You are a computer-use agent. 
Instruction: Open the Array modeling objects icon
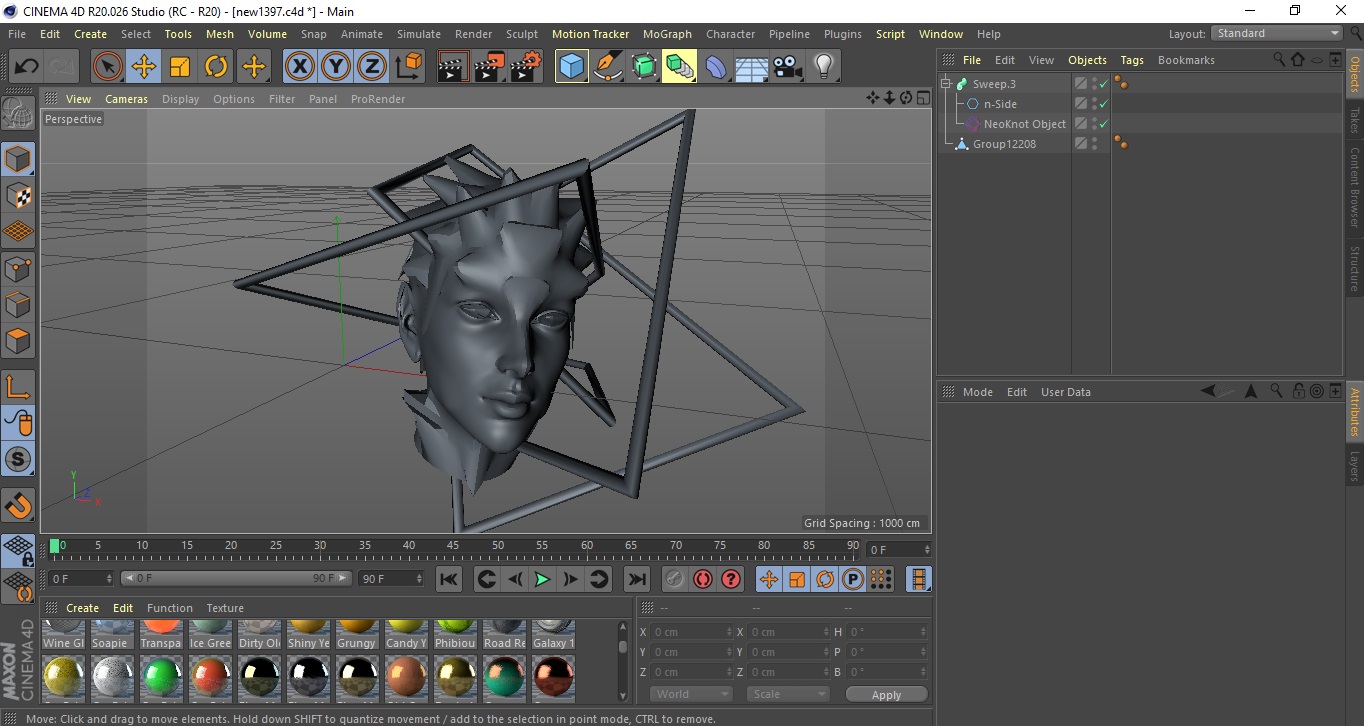click(x=680, y=67)
